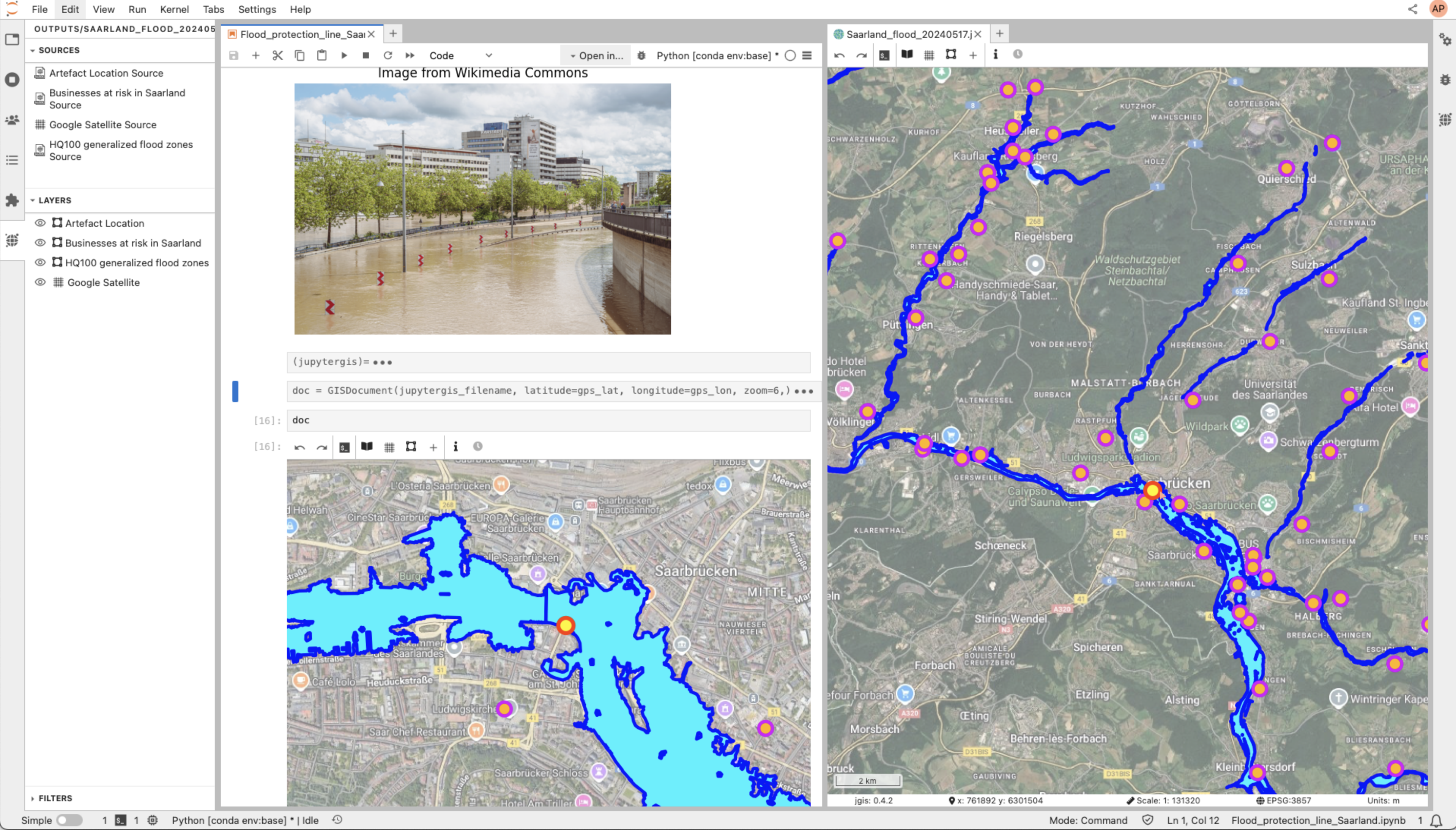Screen dimensions: 1456x830
Task: Click the red artefact location marker on the small map
Action: (565, 626)
